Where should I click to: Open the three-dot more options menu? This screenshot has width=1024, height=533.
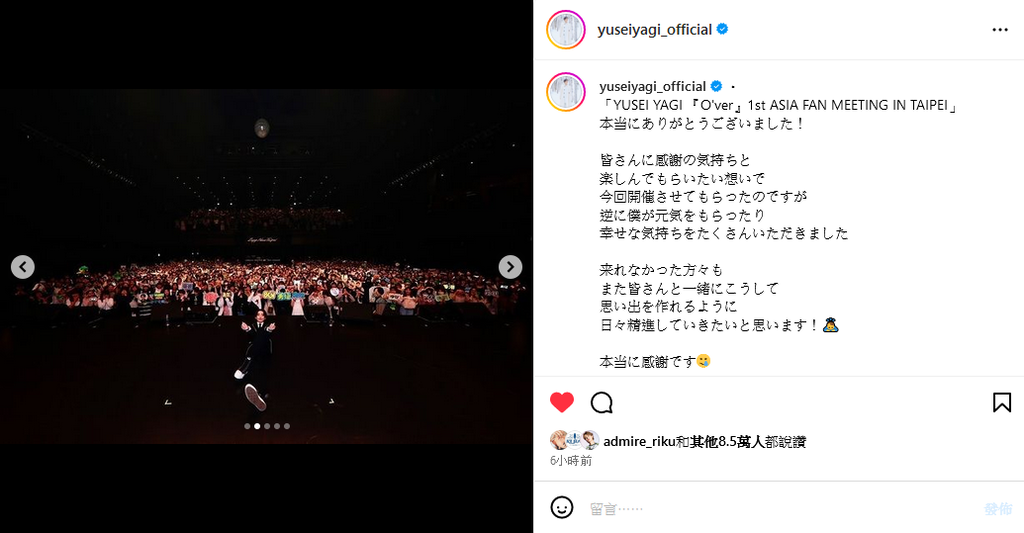(1000, 30)
